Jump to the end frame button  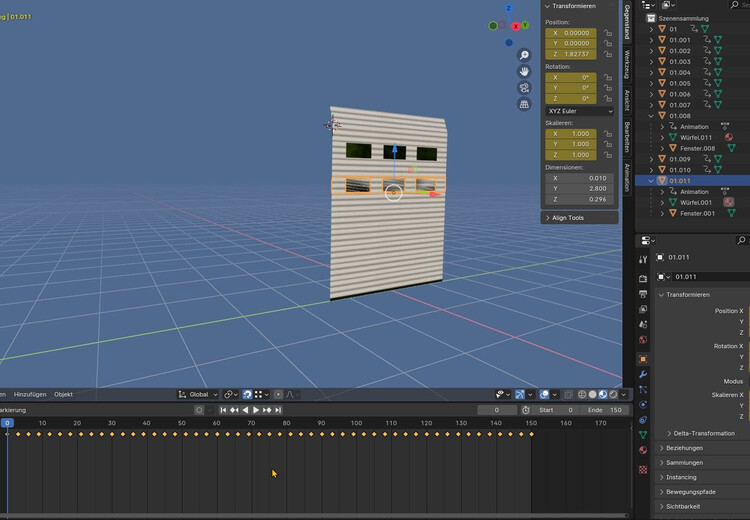(x=278, y=410)
